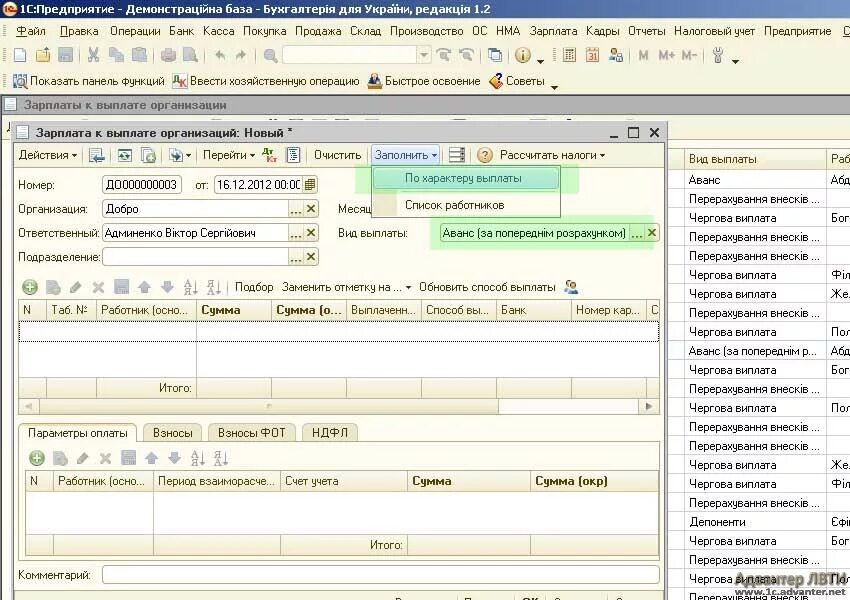Choose По характеру выплаты menu entry
The height and width of the screenshot is (600, 850).
coord(466,178)
